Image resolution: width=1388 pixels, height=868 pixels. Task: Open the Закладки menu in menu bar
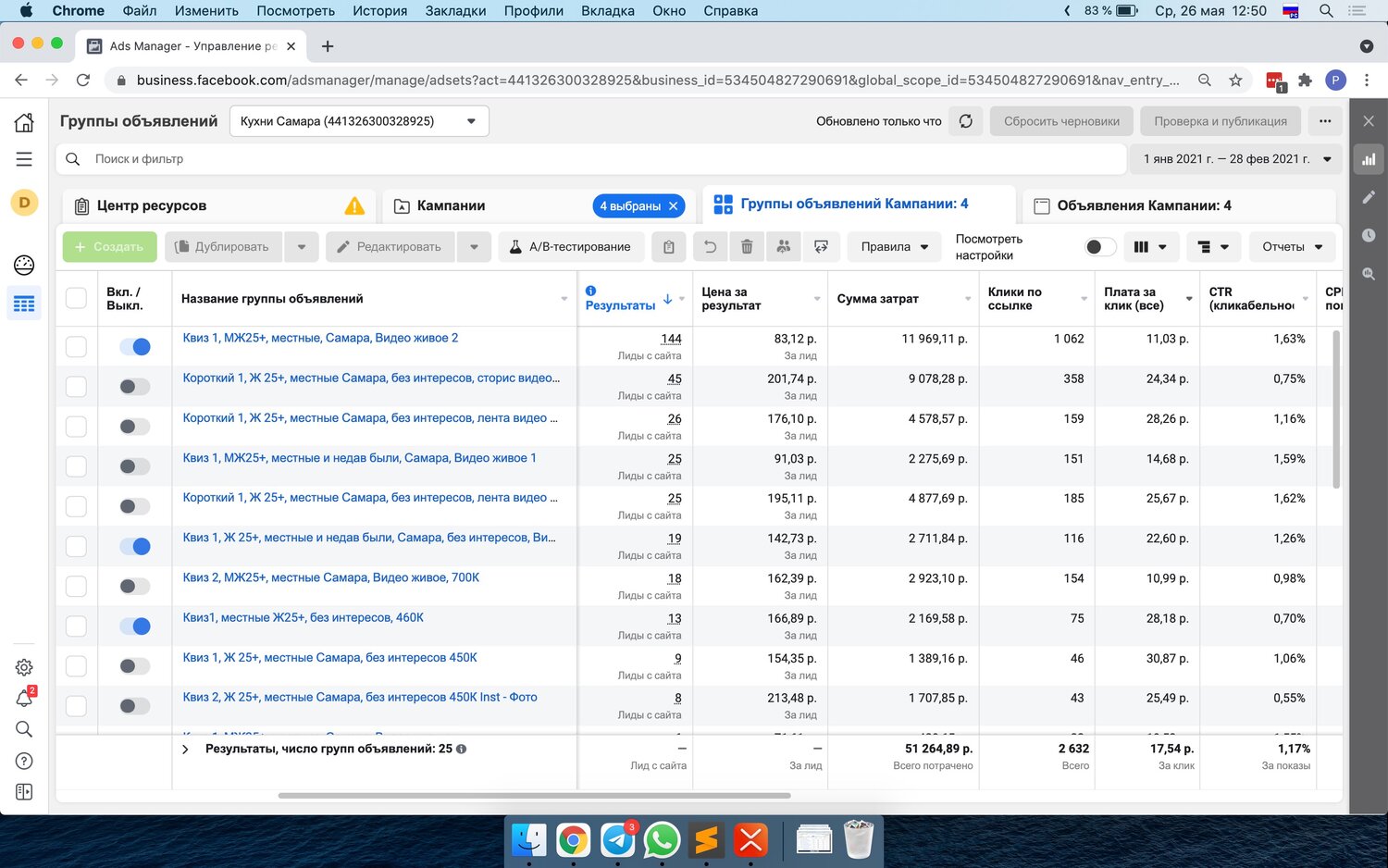click(455, 11)
